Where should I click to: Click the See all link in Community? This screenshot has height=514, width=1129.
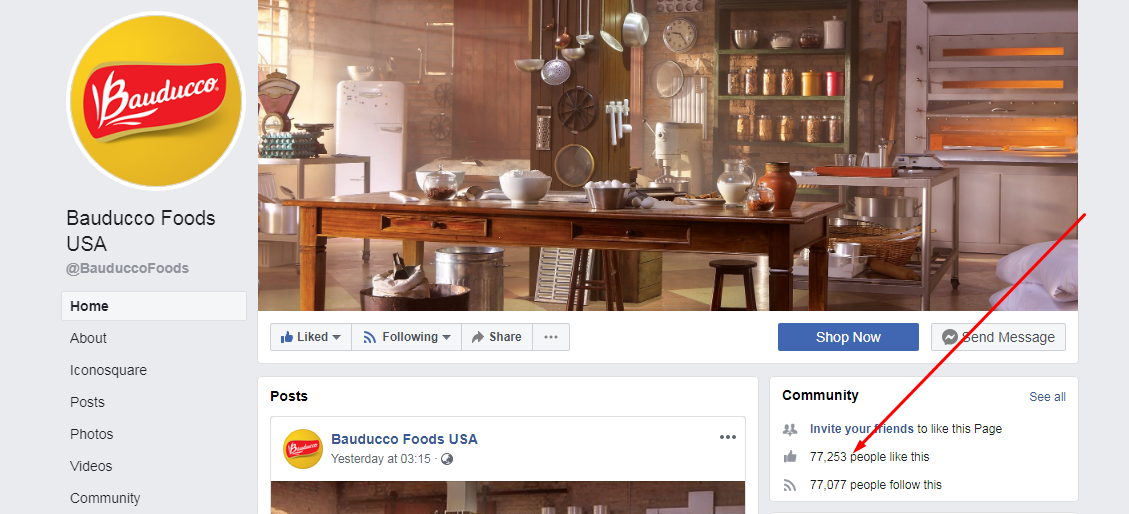coord(1048,397)
